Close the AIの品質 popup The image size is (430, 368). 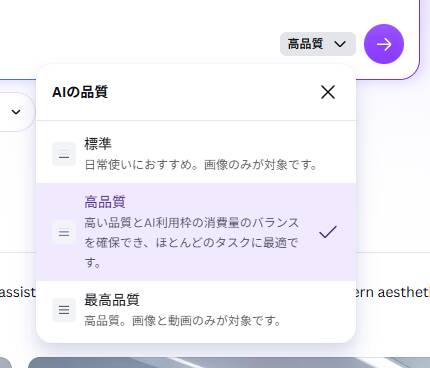click(328, 92)
